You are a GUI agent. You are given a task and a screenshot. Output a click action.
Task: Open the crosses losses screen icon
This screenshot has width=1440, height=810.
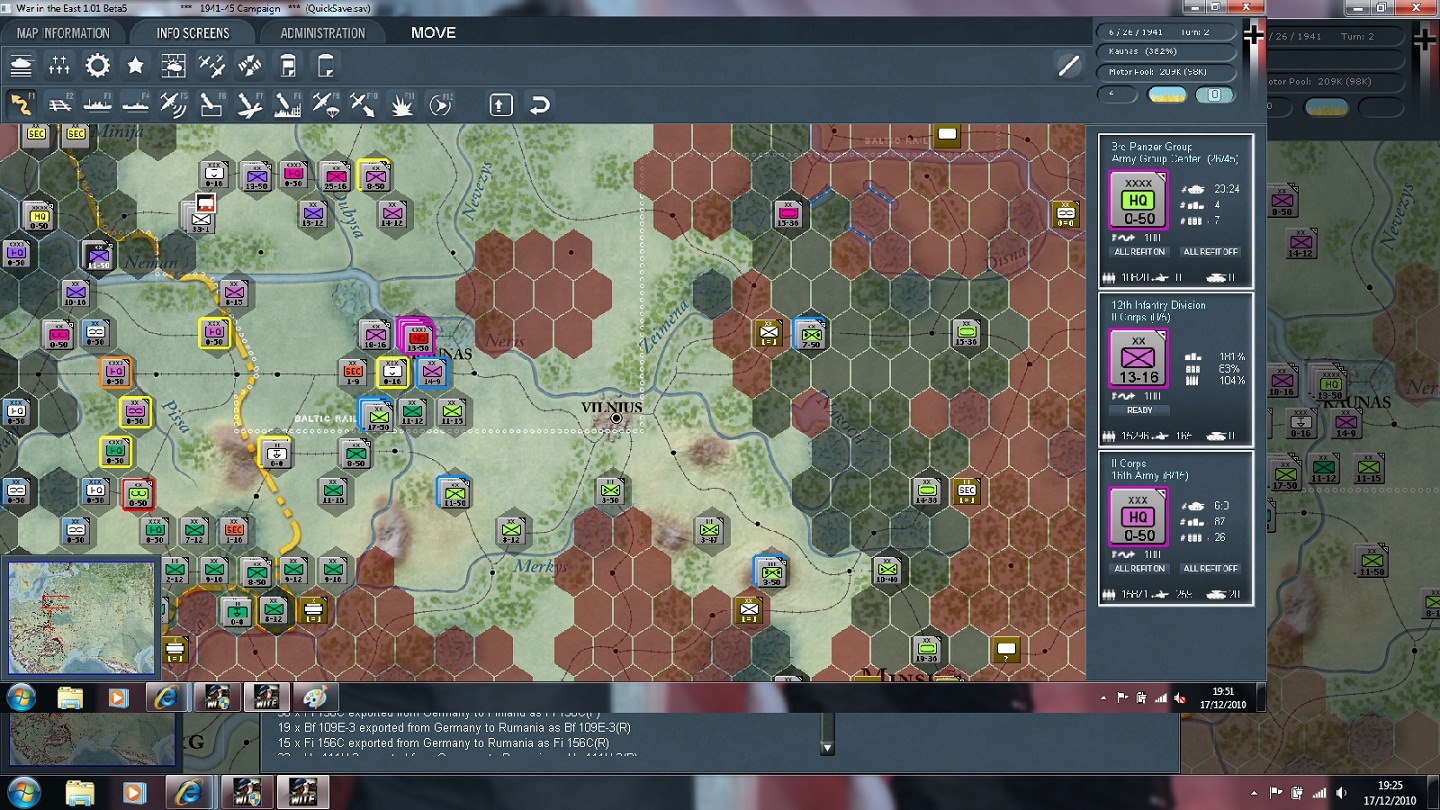(x=59, y=66)
